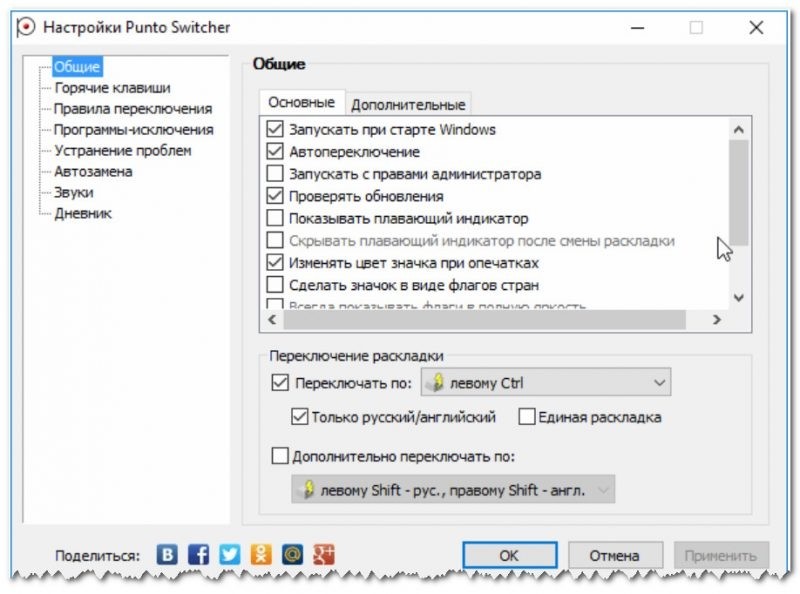The width and height of the screenshot is (800, 594).
Task: Open 'Правила переключения' section
Action: point(133,109)
